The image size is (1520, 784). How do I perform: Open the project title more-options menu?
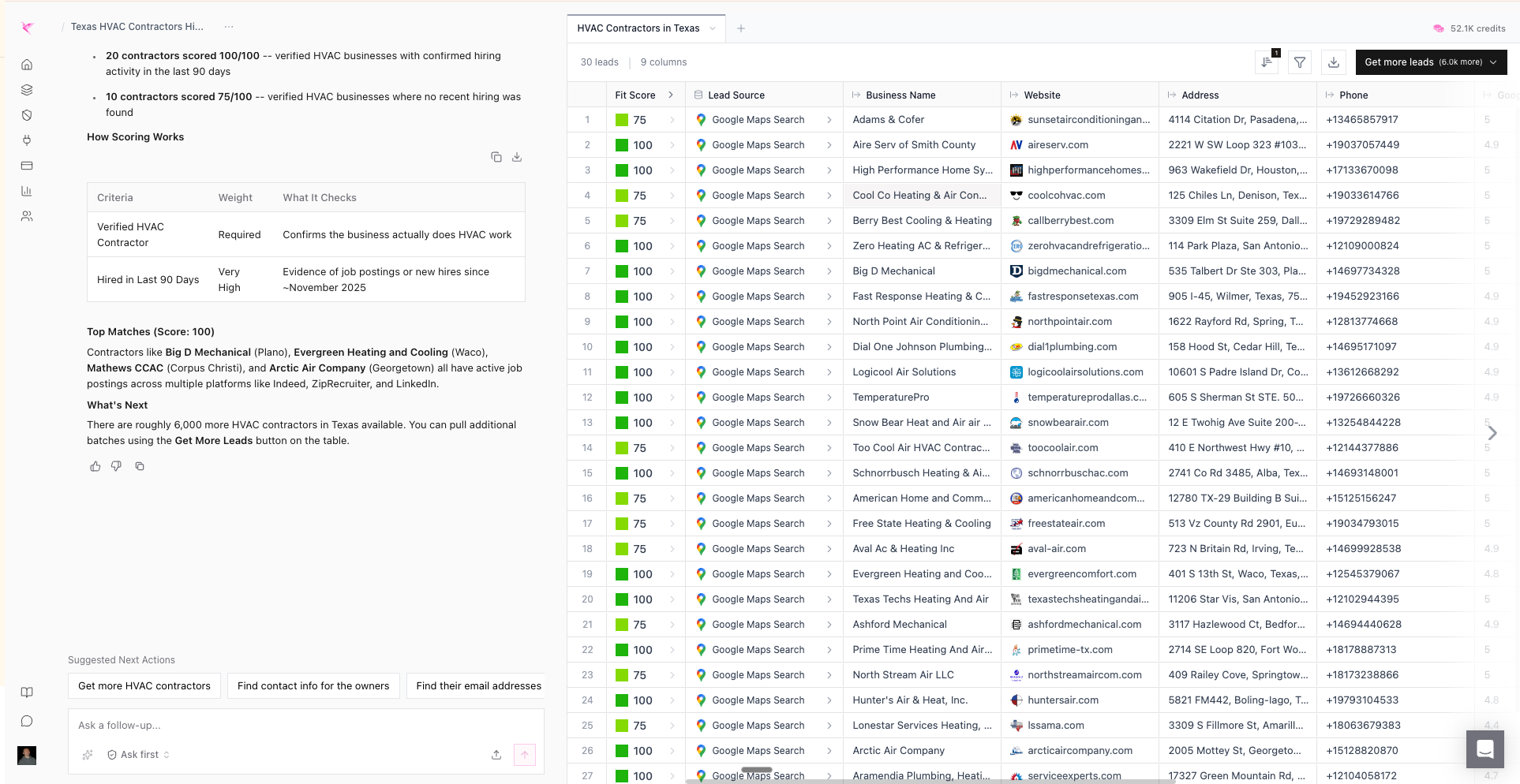point(229,26)
